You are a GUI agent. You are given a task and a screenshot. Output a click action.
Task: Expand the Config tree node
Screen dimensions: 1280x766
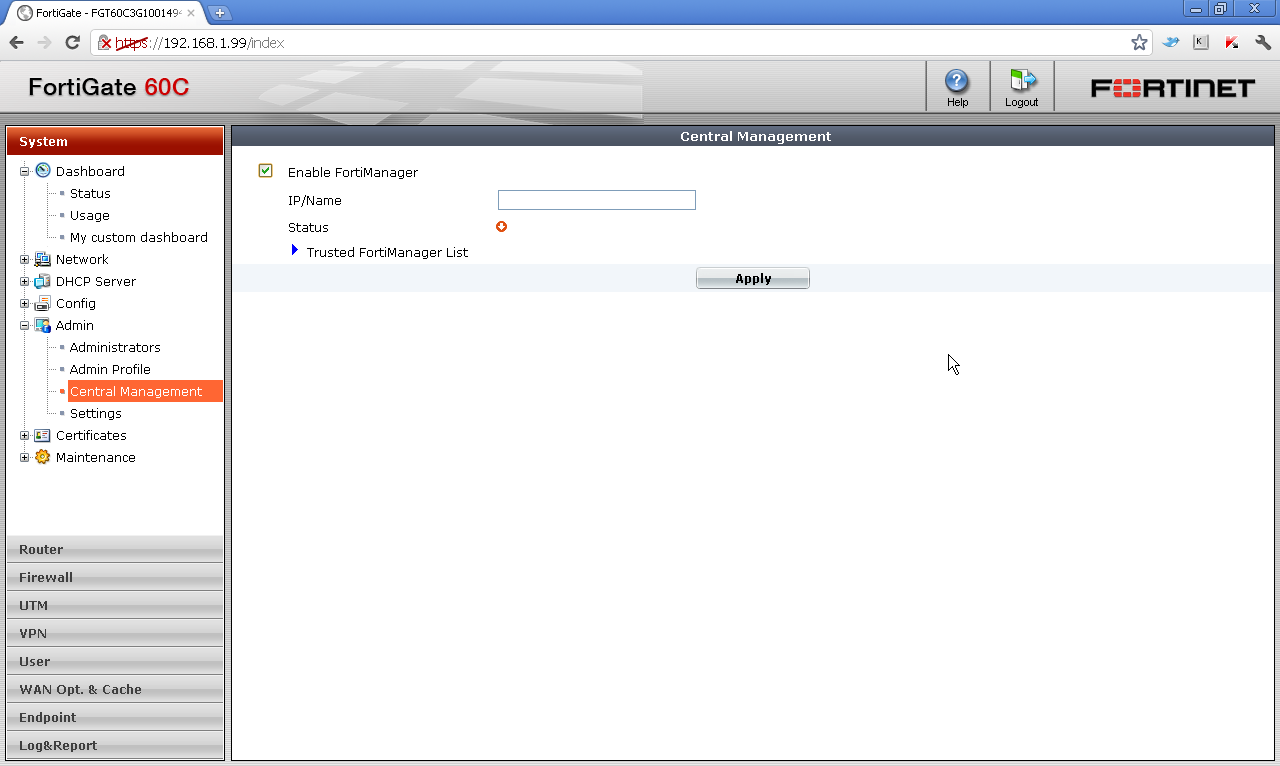point(25,303)
